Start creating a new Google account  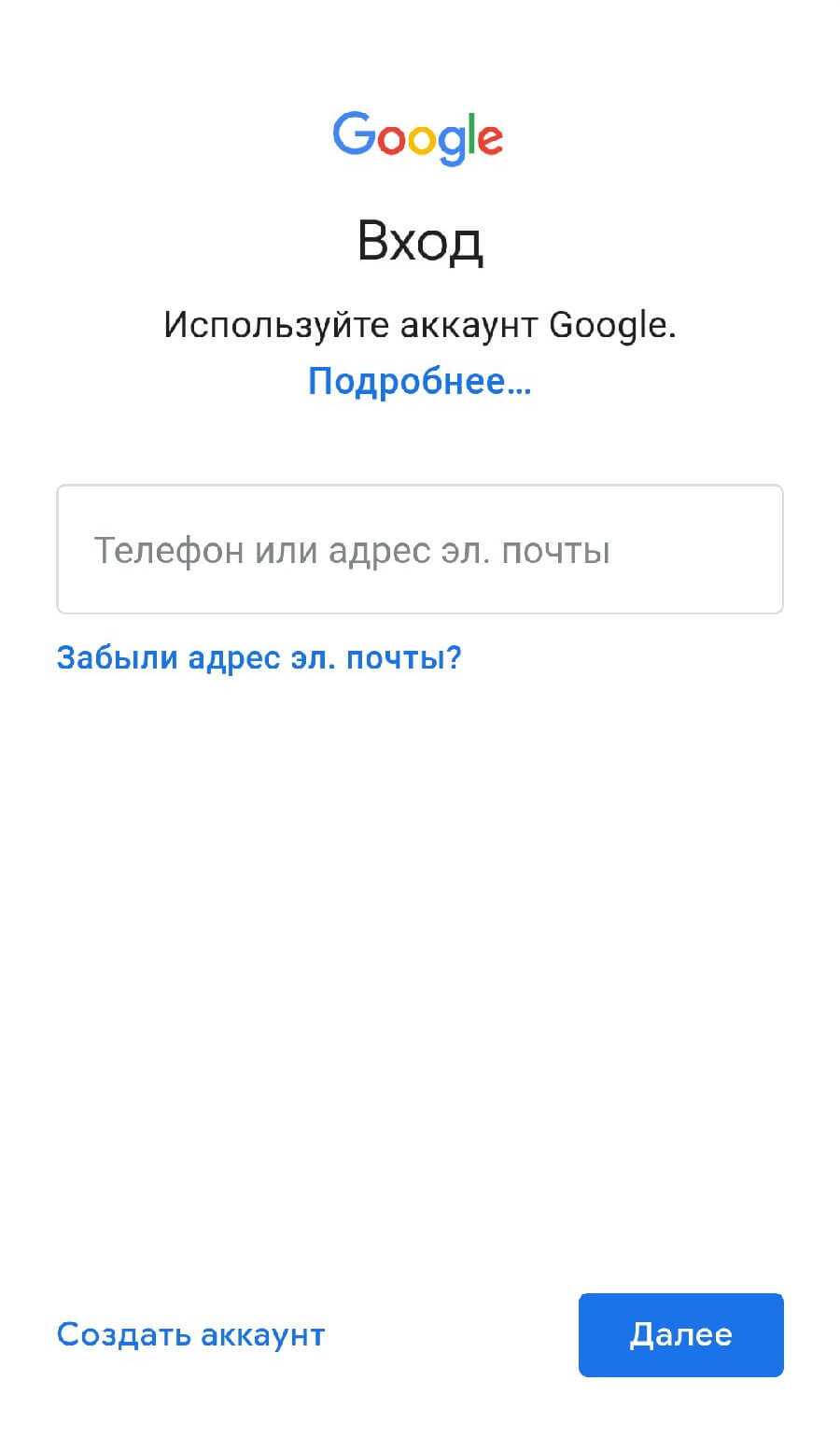click(190, 1334)
